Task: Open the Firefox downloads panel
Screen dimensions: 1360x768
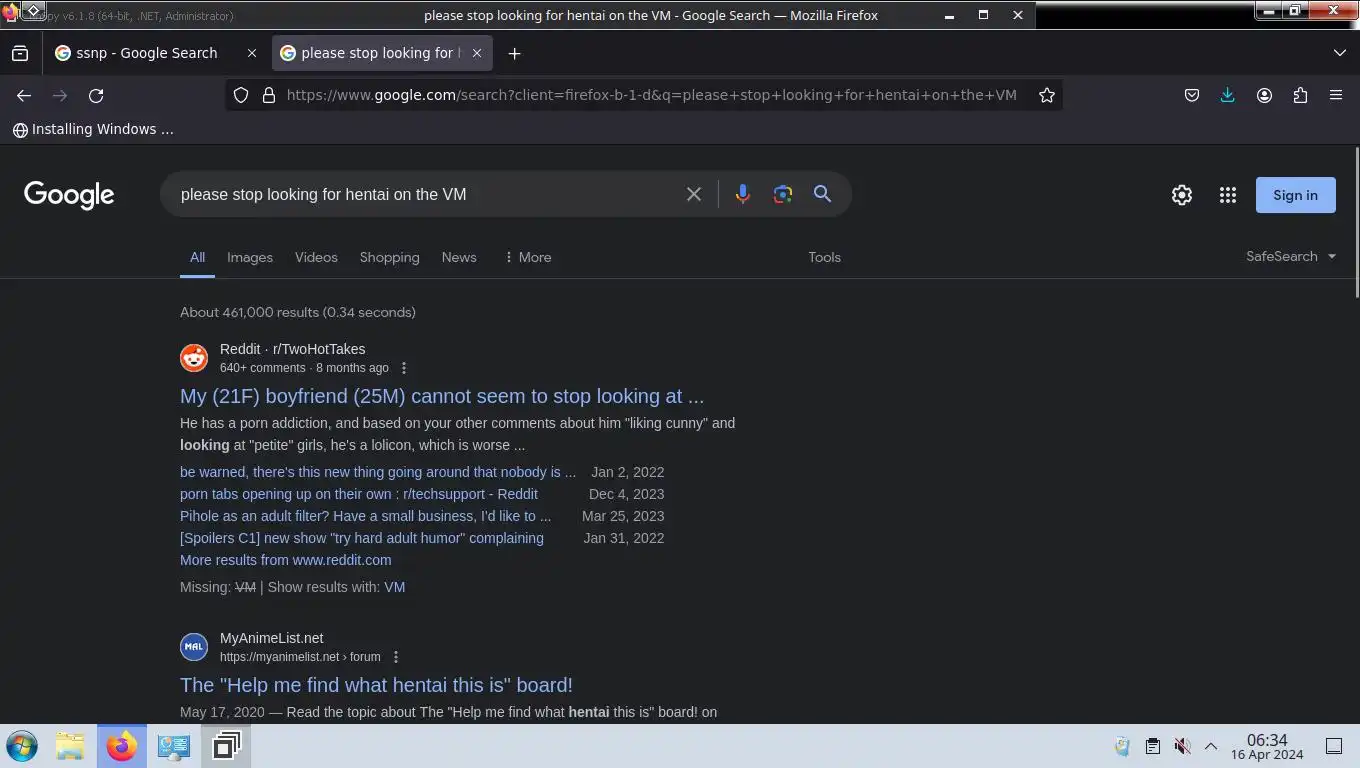Action: [x=1228, y=95]
